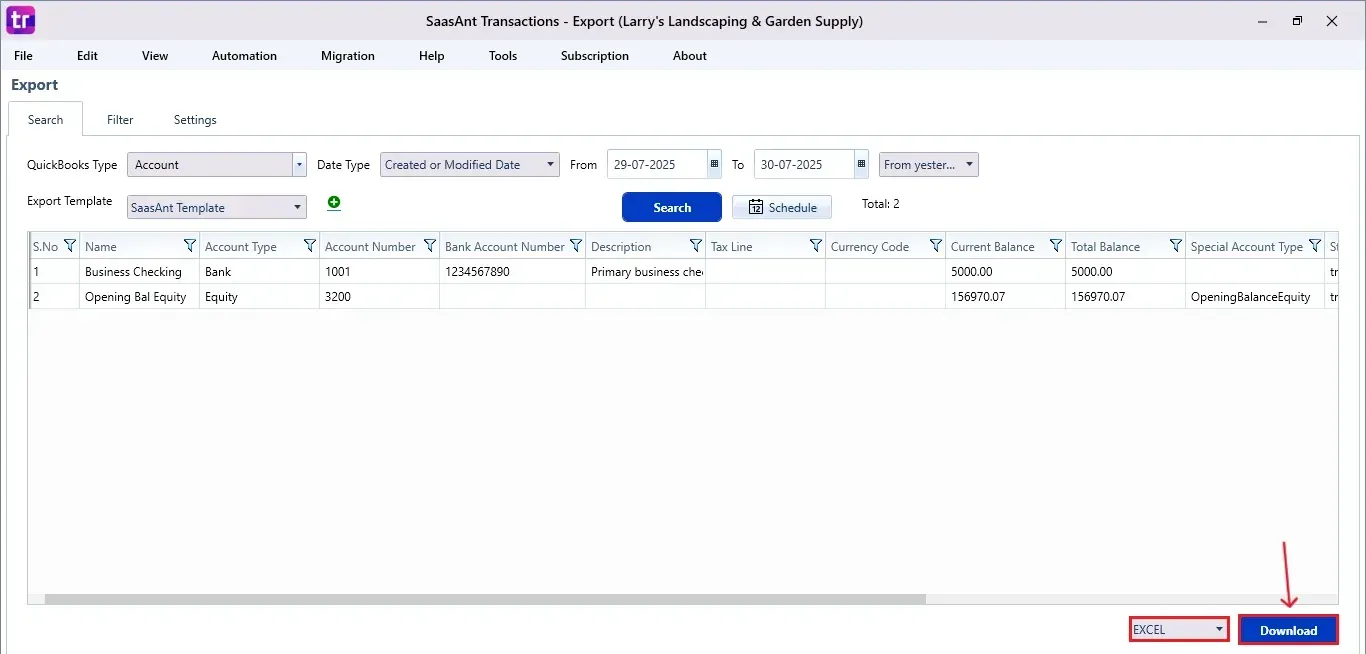Click the green add template plus icon
Screen dimensions: 1366x654
334,203
